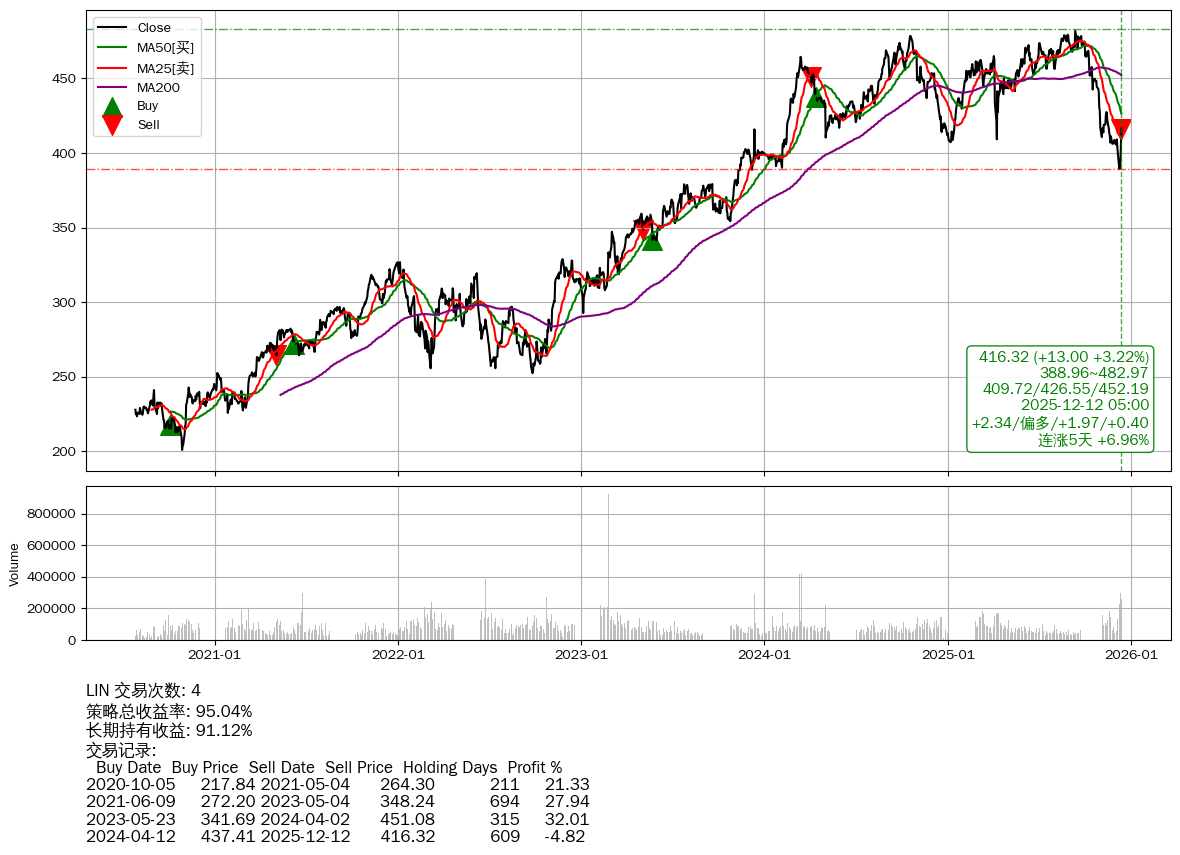Click the 2023-01 x-axis date label
Image resolution: width=1180 pixels, height=855 pixels.
(581, 655)
